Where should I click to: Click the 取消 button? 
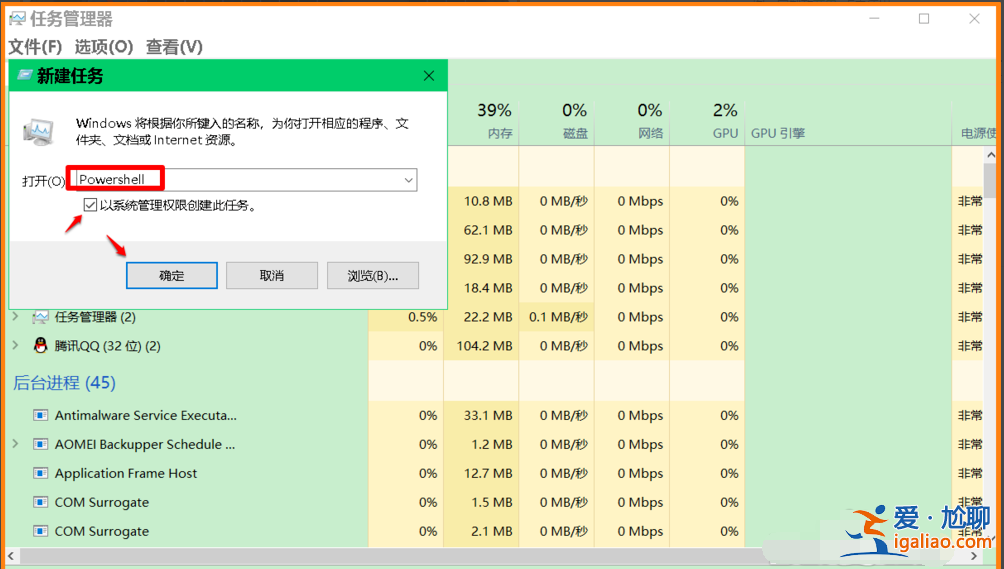(x=271, y=275)
